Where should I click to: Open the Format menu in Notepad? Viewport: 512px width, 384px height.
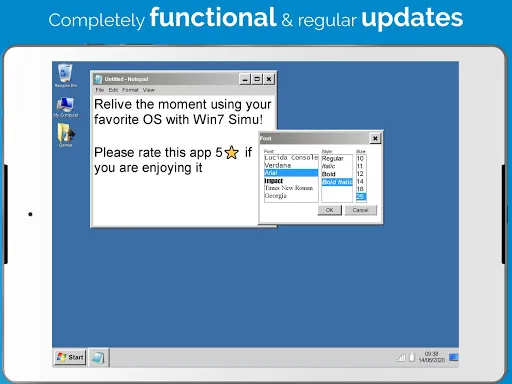click(x=130, y=90)
